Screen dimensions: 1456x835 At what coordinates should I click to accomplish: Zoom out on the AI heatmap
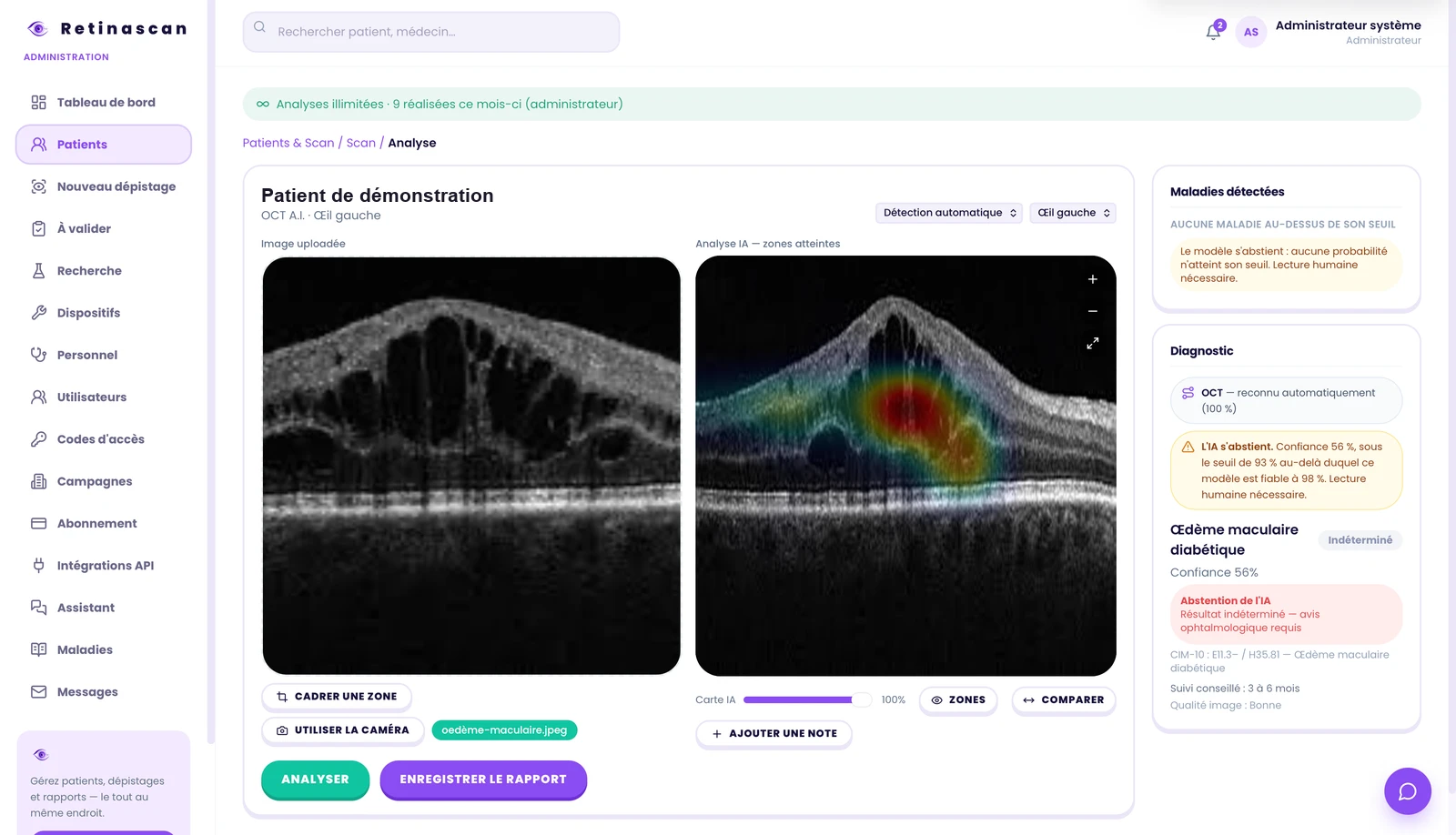[x=1092, y=311]
